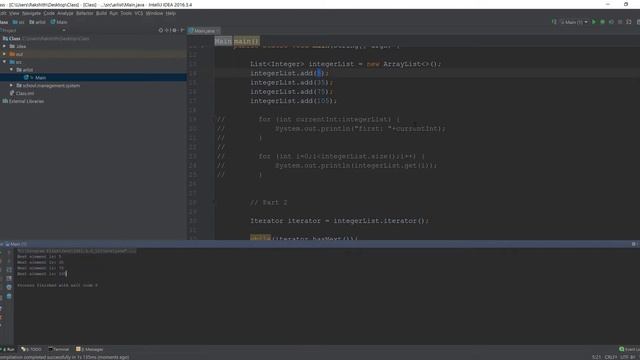
Task: Toggle scroll-to-end icon in Run console
Action: point(9,278)
